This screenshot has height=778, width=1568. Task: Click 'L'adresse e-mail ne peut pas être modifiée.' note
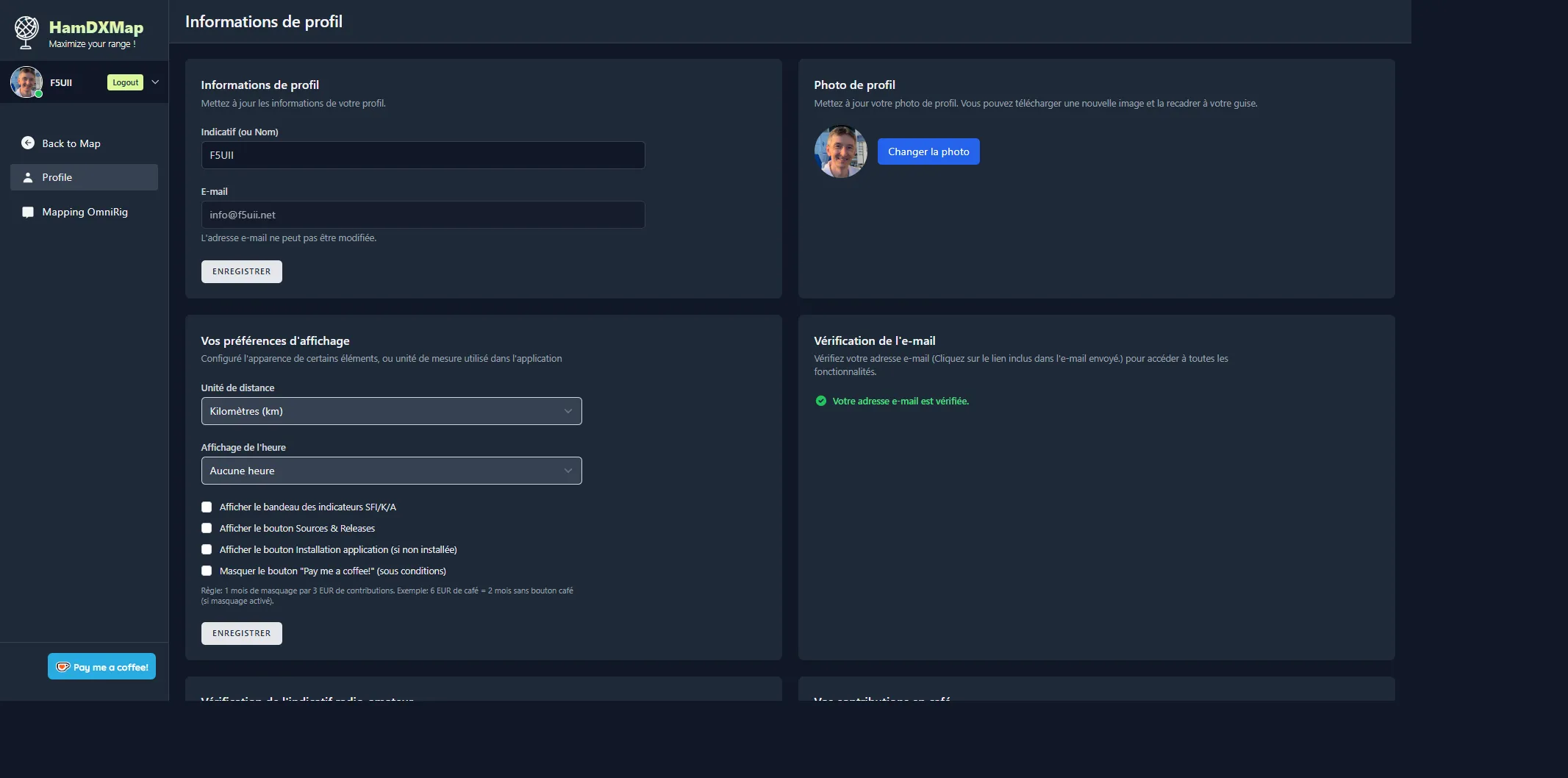(x=288, y=238)
